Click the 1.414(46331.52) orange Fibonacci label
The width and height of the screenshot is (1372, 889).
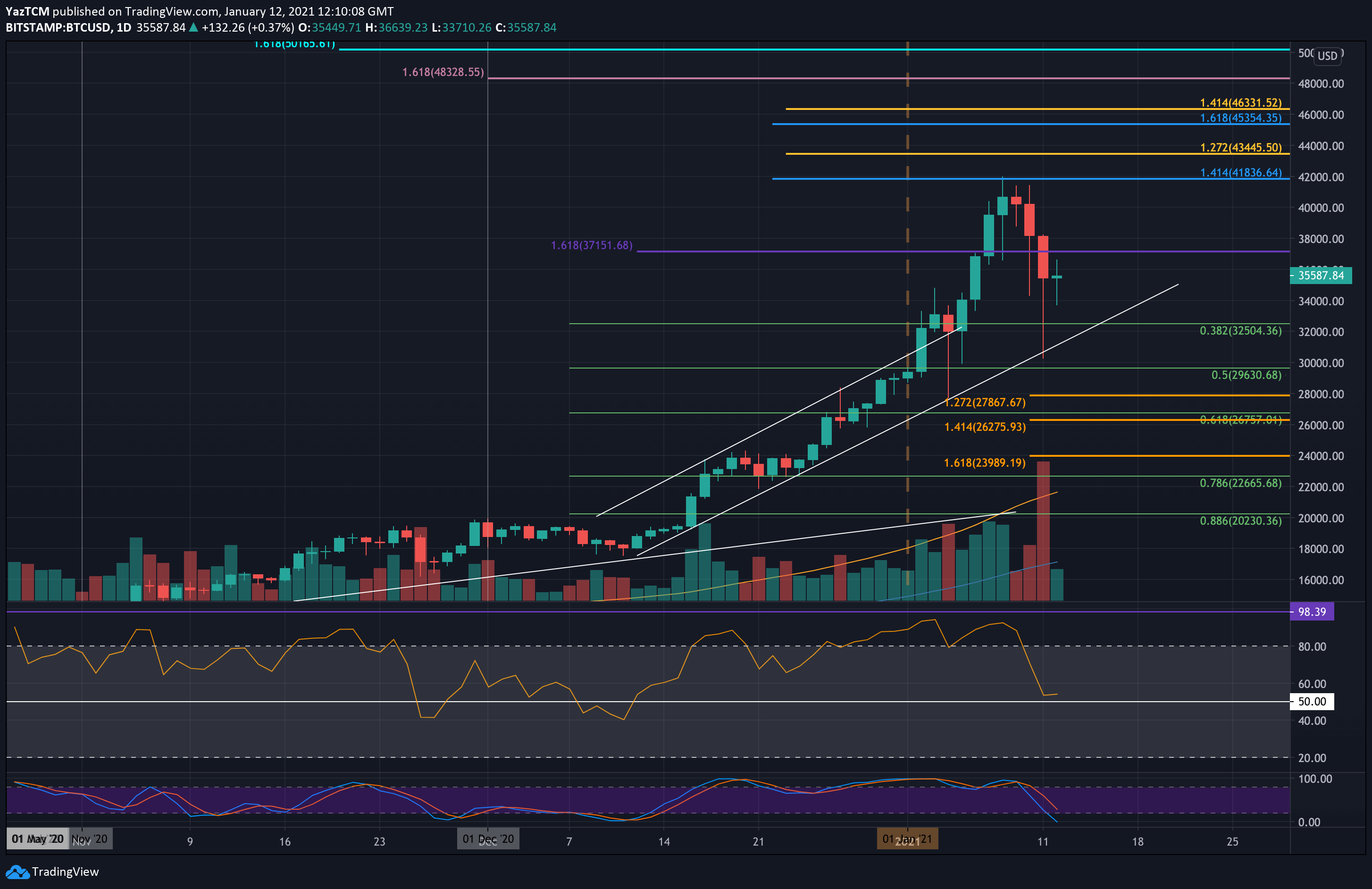(1240, 102)
